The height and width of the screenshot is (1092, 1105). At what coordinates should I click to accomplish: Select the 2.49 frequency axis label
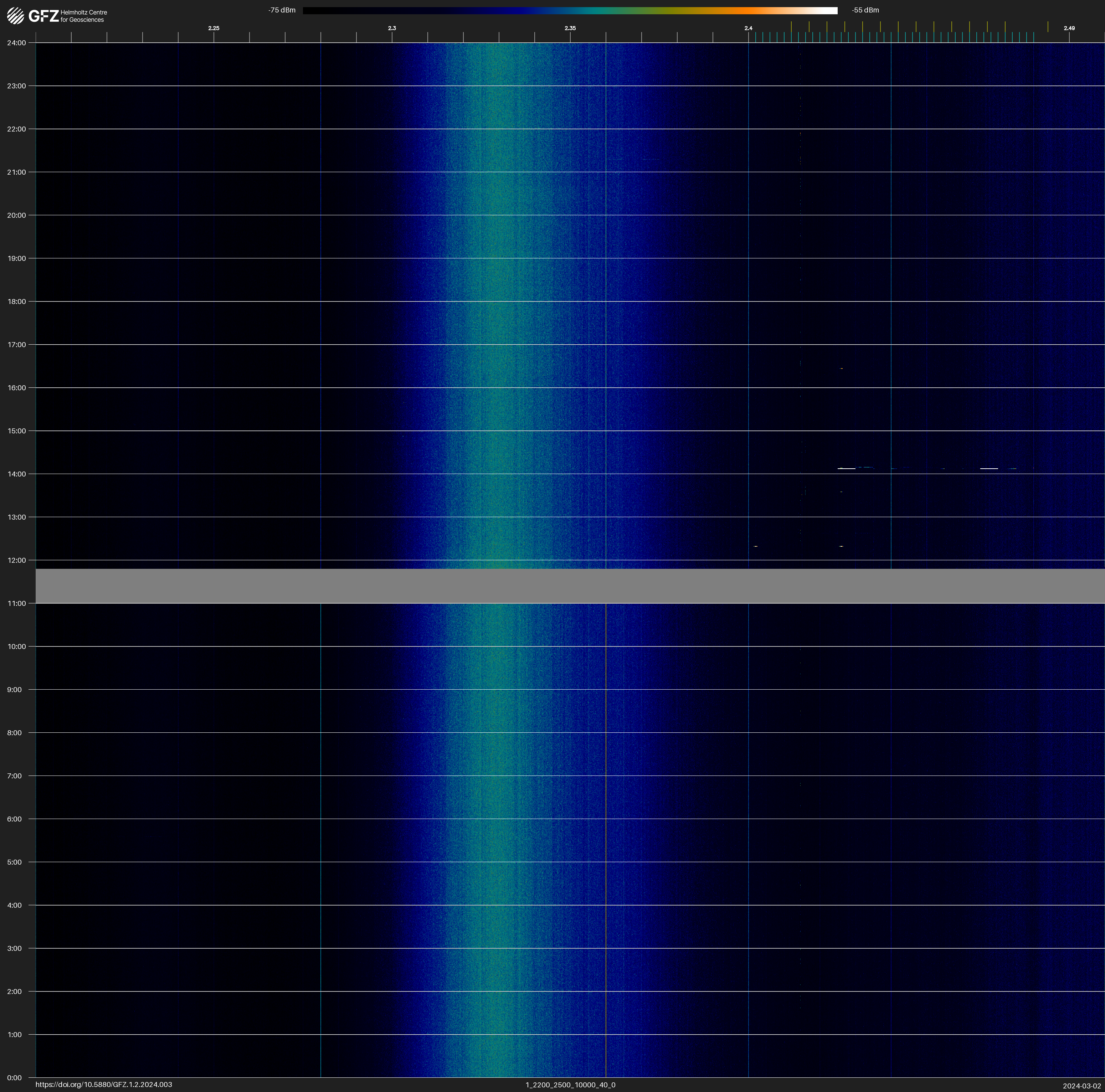(1069, 28)
